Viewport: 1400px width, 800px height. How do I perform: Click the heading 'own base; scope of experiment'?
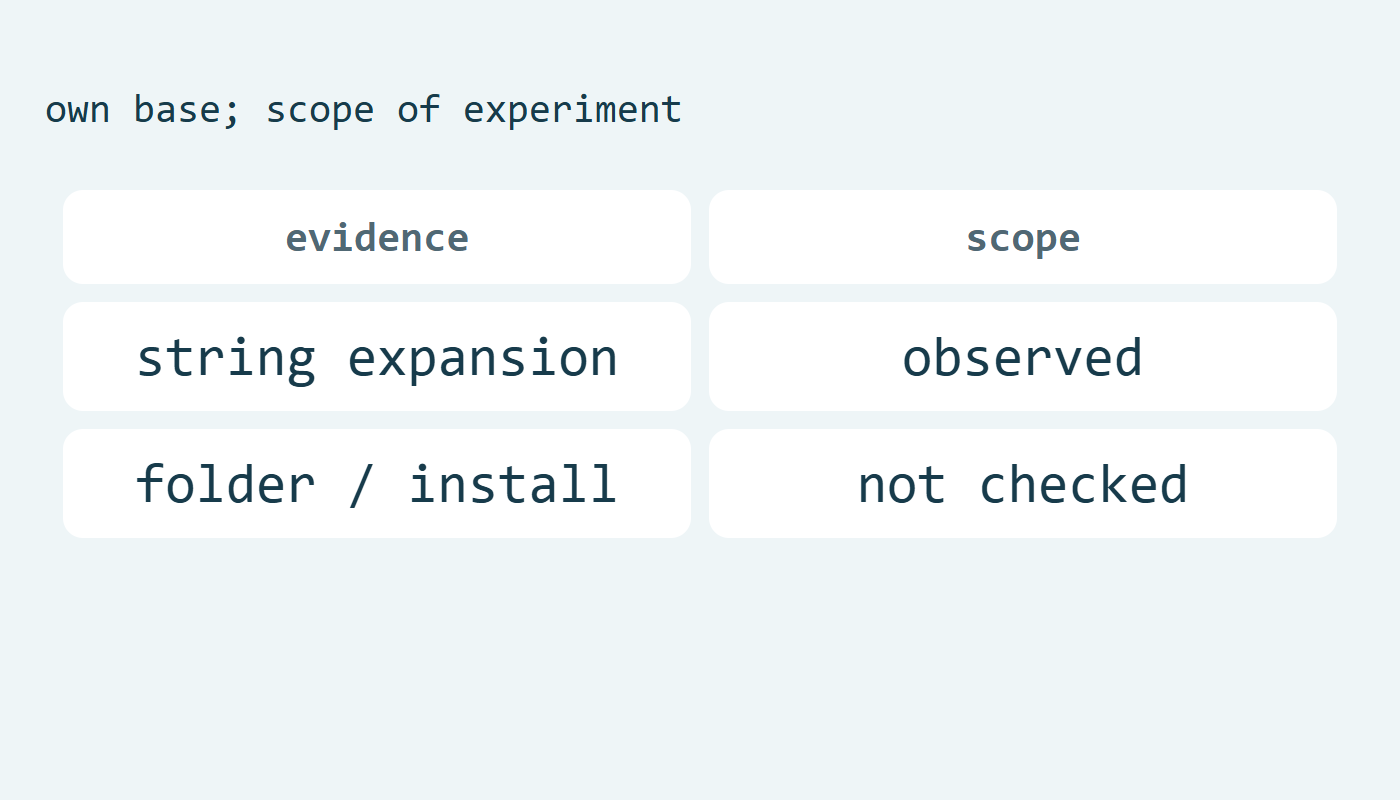pos(364,109)
